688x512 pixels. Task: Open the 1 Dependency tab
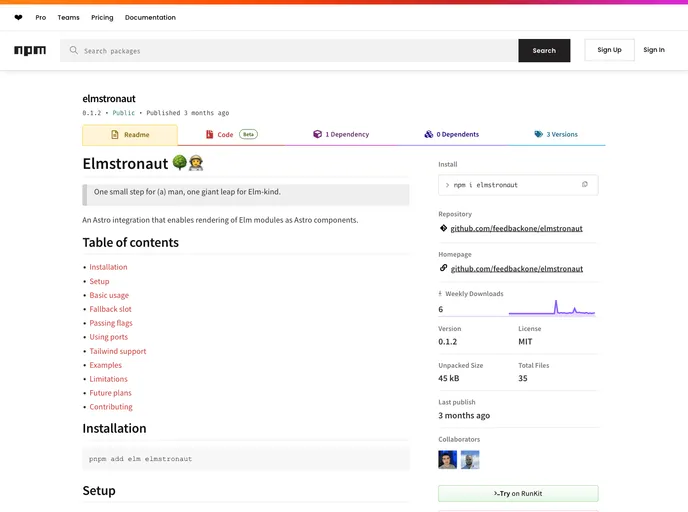click(341, 134)
